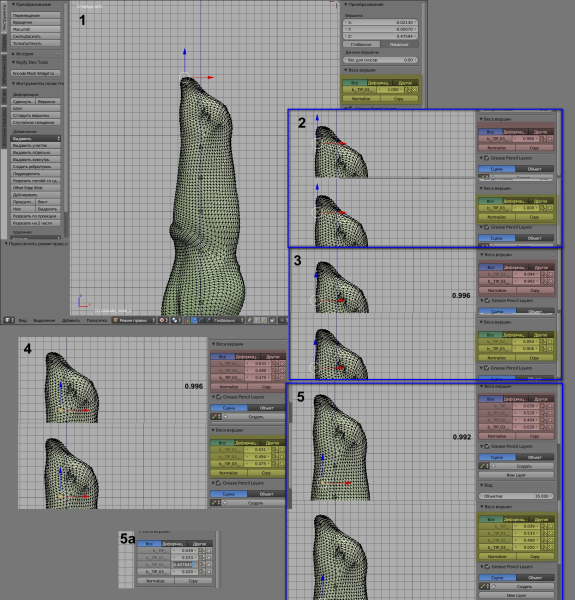This screenshot has width=575, height=600.
Task: Switch to the Деформац. weight filter tab
Action: (379, 83)
